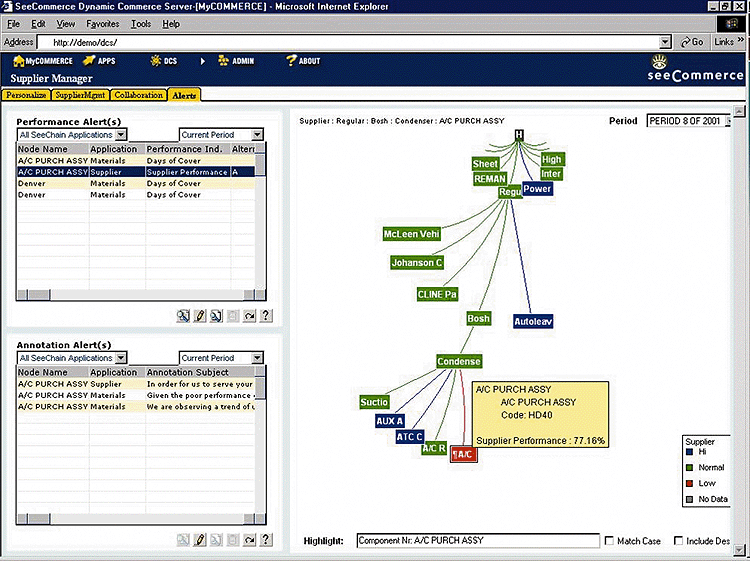
Task: Expand the address bar dropdown arrow
Action: (665, 42)
